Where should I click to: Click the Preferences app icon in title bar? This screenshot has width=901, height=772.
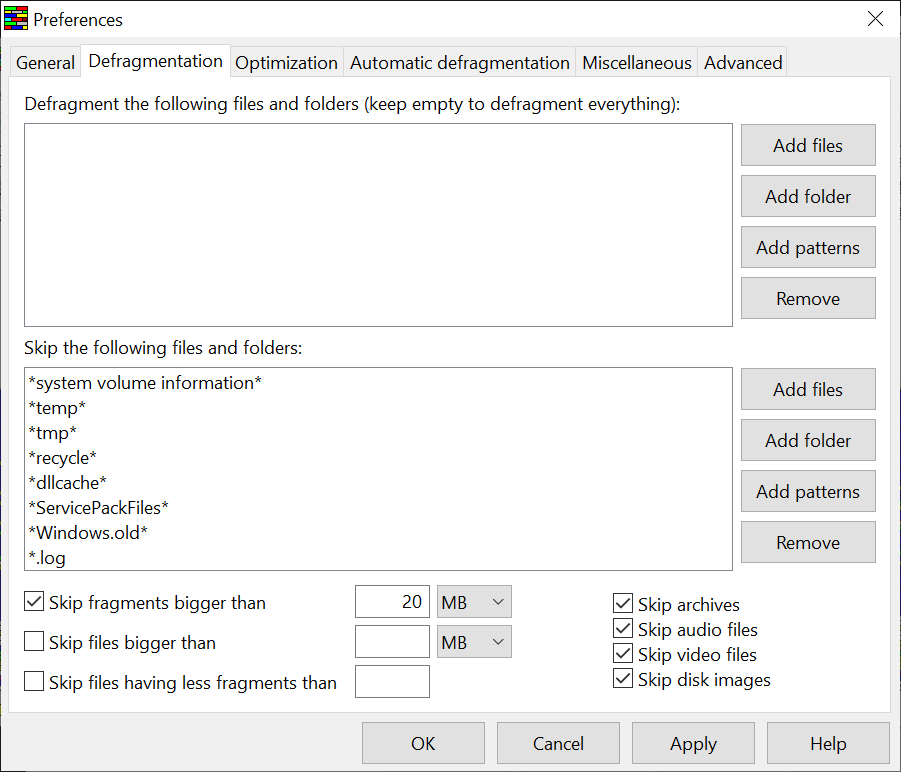pyautogui.click(x=15, y=19)
